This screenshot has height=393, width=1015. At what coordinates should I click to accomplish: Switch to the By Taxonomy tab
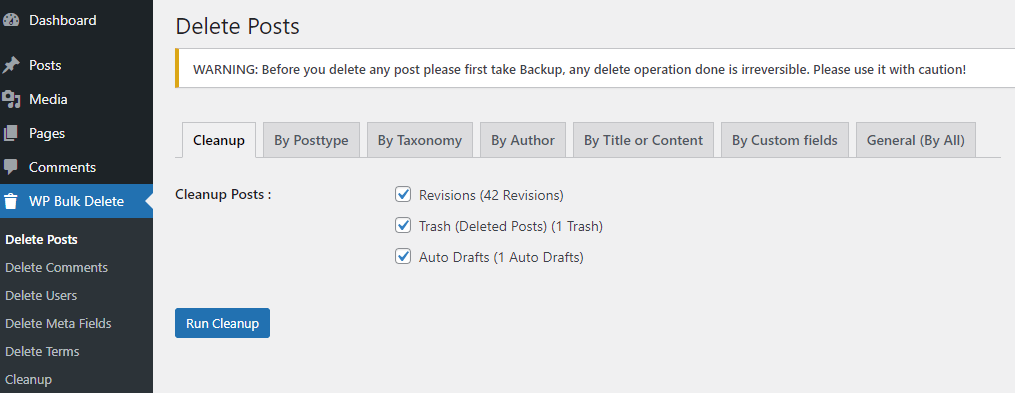(420, 140)
